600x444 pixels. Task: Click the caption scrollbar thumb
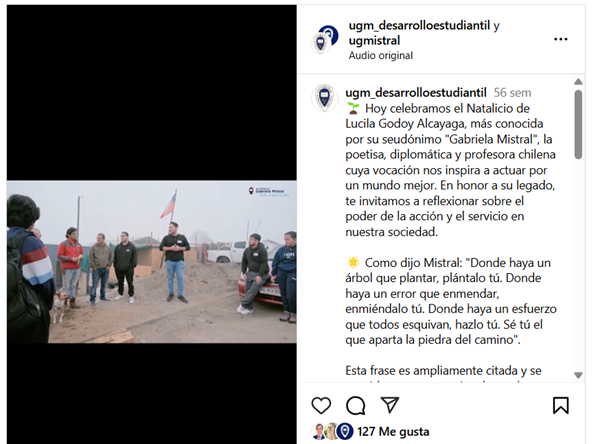click(578, 124)
